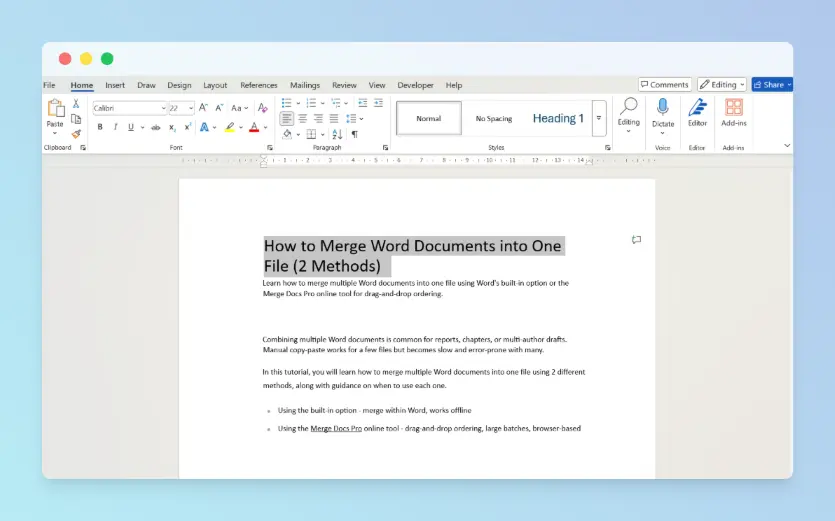Insert a multilevel list
The image size is (835, 521).
pos(335,103)
